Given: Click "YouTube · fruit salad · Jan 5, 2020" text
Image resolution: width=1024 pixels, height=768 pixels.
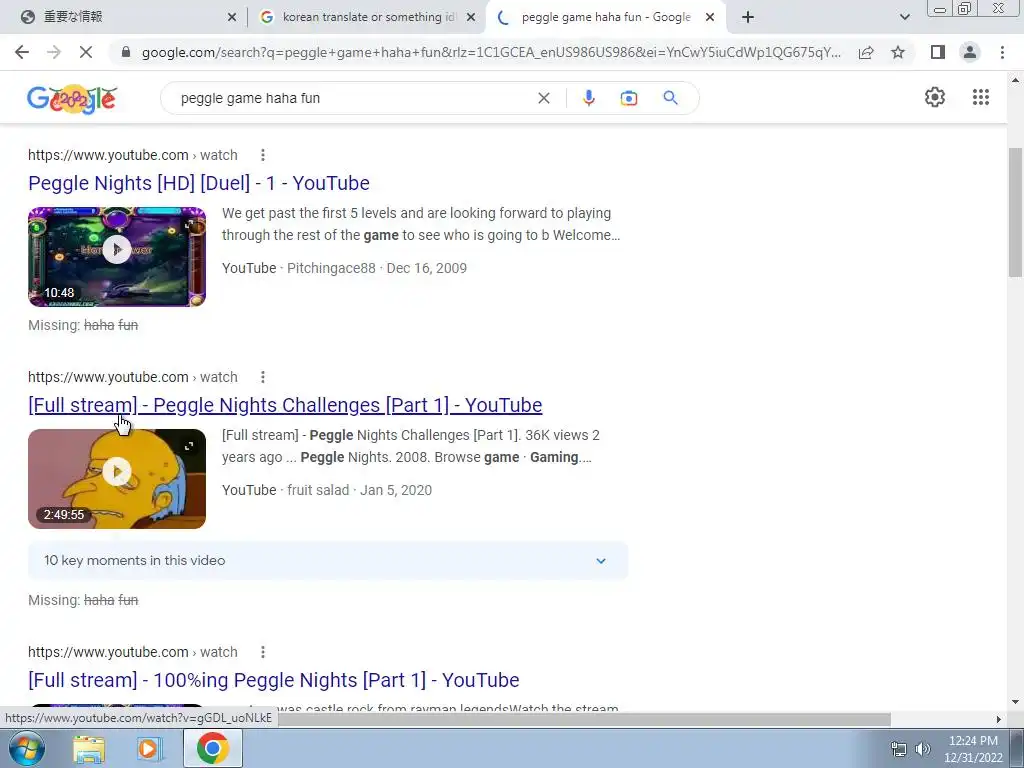Looking at the screenshot, I should (327, 490).
